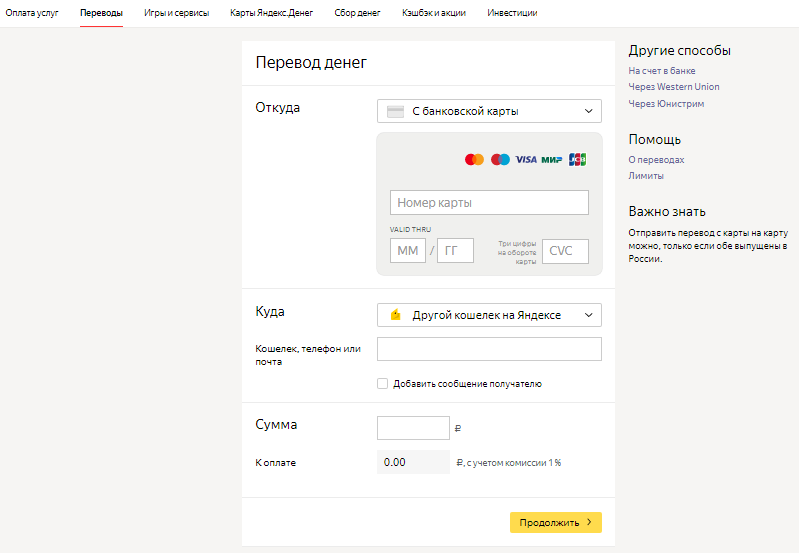The image size is (799, 553).
Task: Focus the Номер карты input field
Action: [x=489, y=202]
